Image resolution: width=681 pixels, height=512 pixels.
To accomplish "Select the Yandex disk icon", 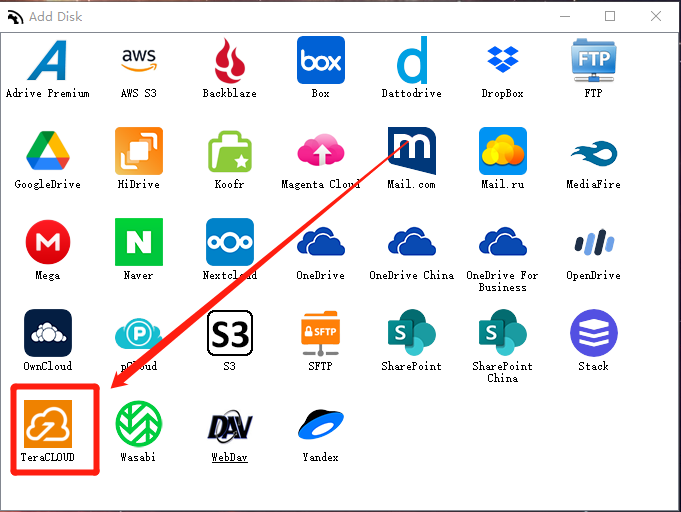I will coord(321,424).
